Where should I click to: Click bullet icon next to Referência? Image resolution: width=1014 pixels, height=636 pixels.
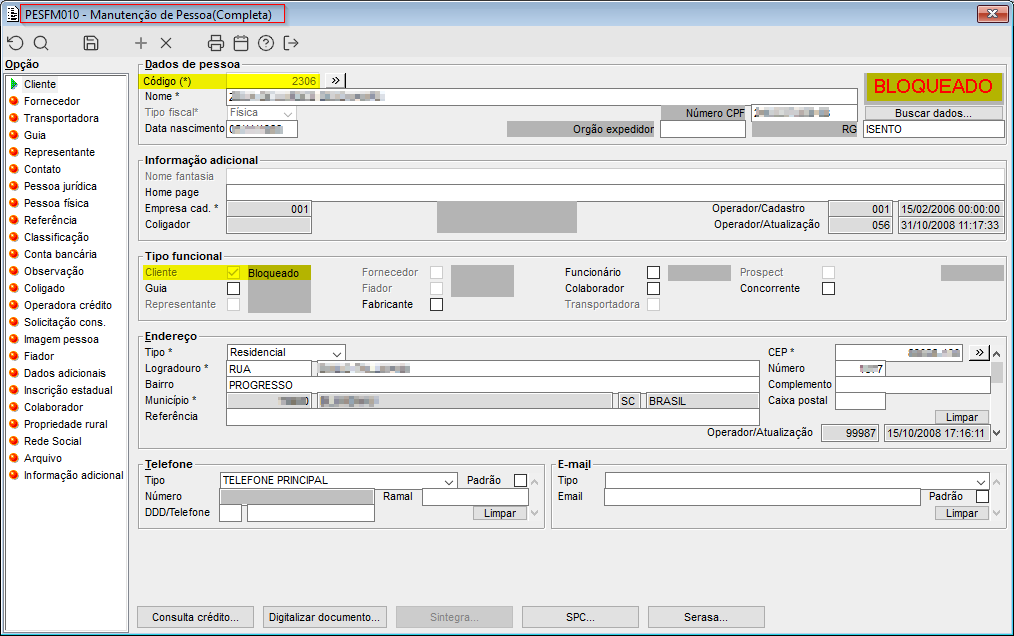tap(14, 219)
